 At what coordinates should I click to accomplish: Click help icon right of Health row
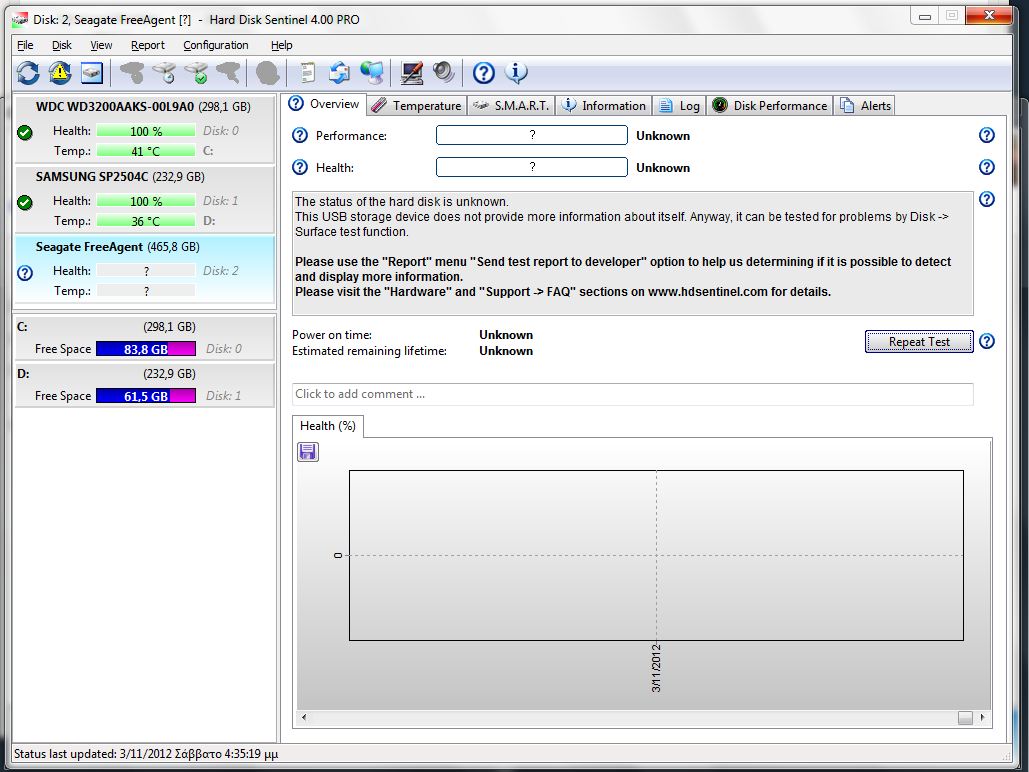(x=986, y=167)
